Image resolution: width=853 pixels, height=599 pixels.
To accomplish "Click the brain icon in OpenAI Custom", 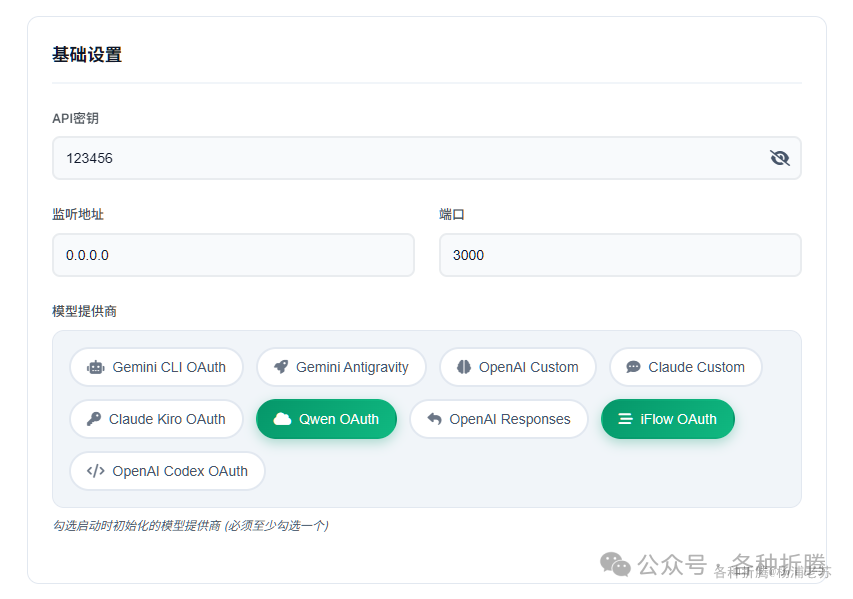I will (463, 367).
